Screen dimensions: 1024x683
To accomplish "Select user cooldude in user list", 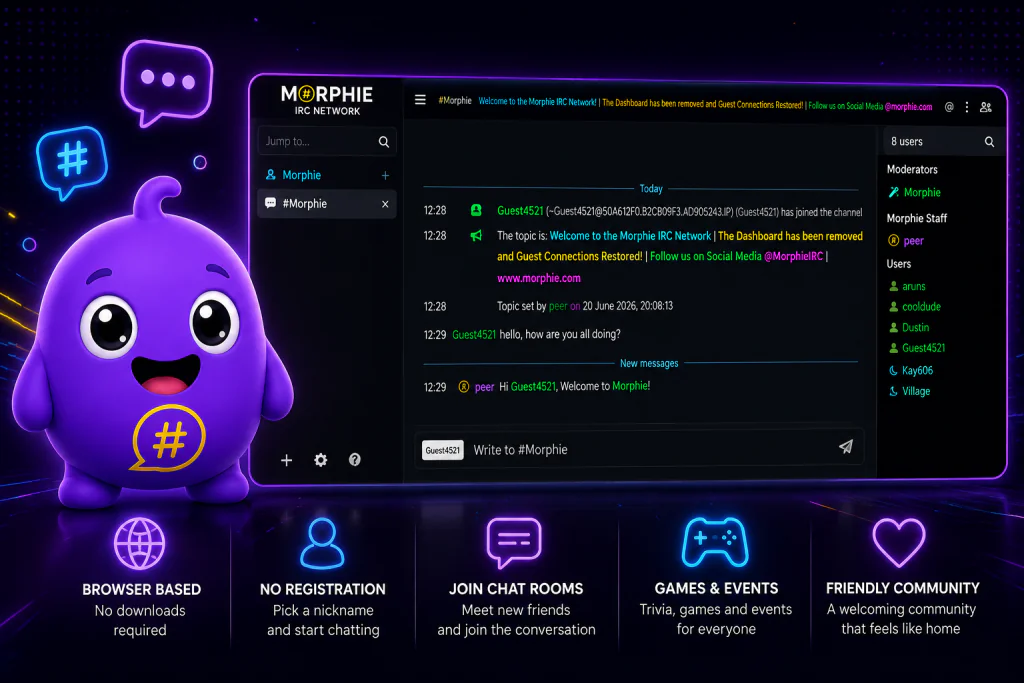I will (921, 306).
